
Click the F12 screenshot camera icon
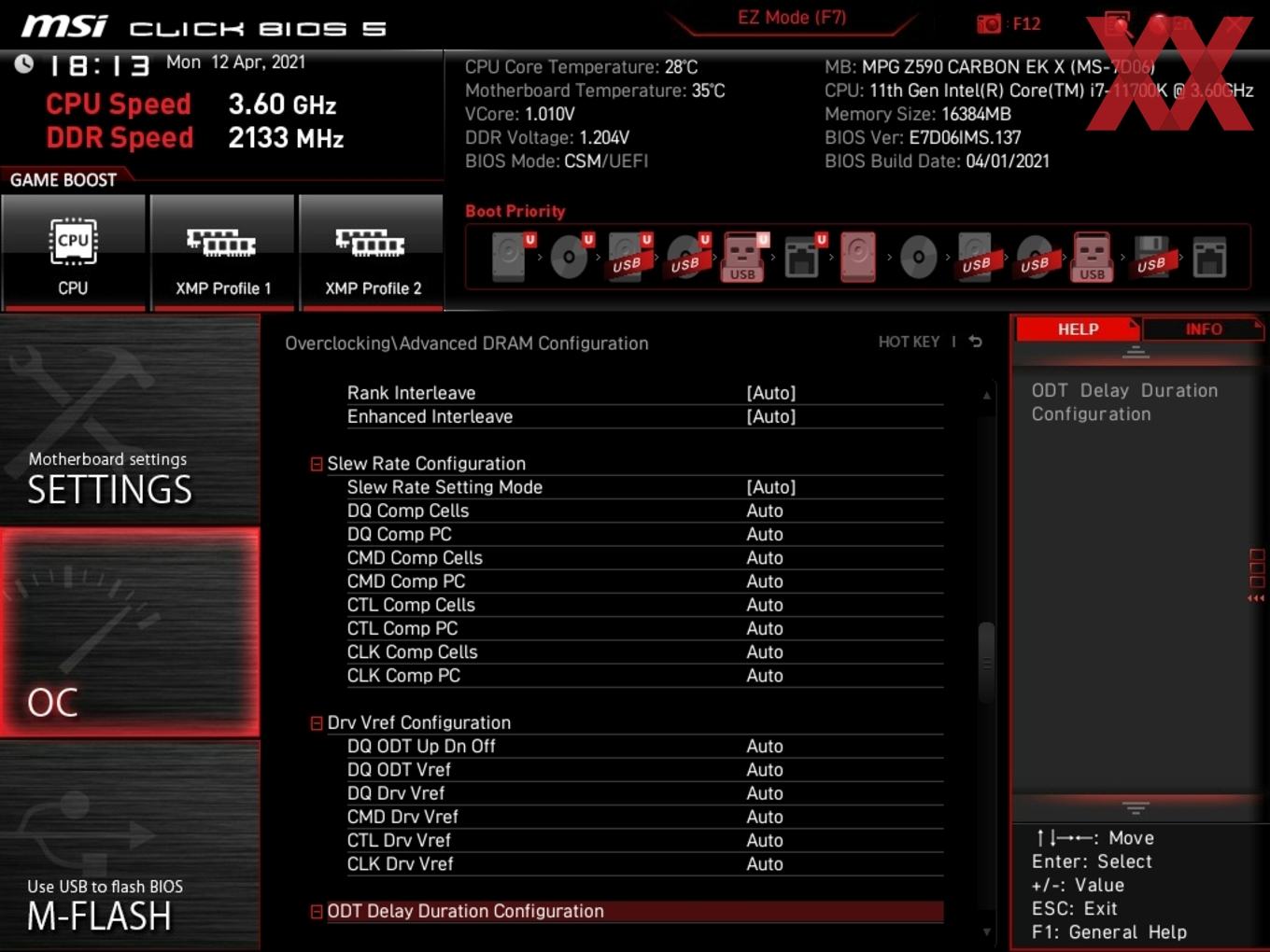[989, 24]
